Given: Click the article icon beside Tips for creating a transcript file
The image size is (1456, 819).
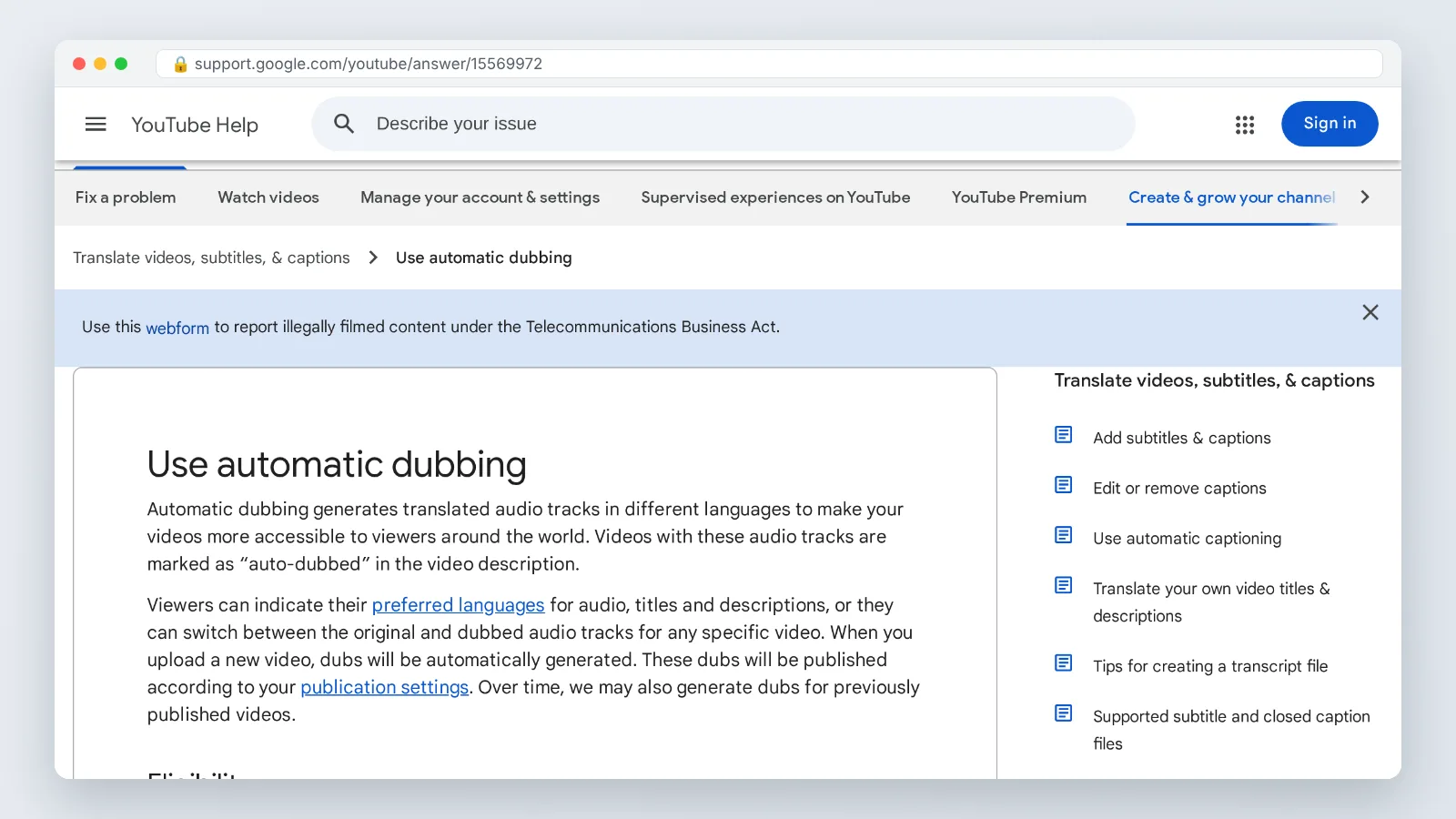Looking at the screenshot, I should coord(1063,662).
